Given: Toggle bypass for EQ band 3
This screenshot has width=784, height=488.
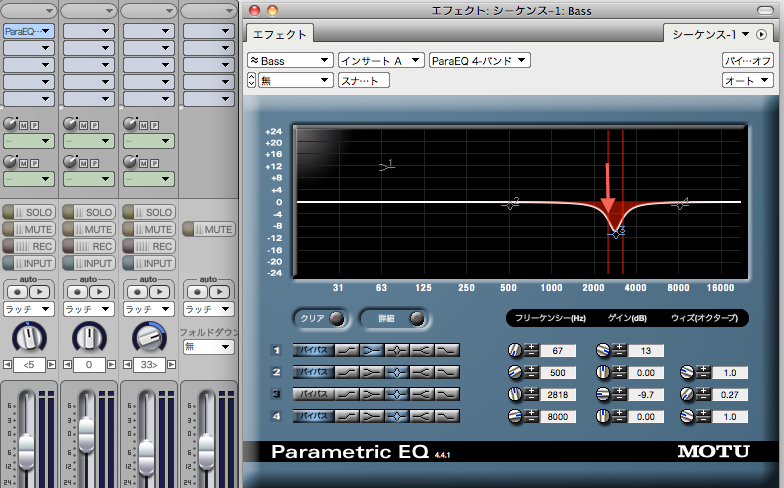Looking at the screenshot, I should 313,394.
